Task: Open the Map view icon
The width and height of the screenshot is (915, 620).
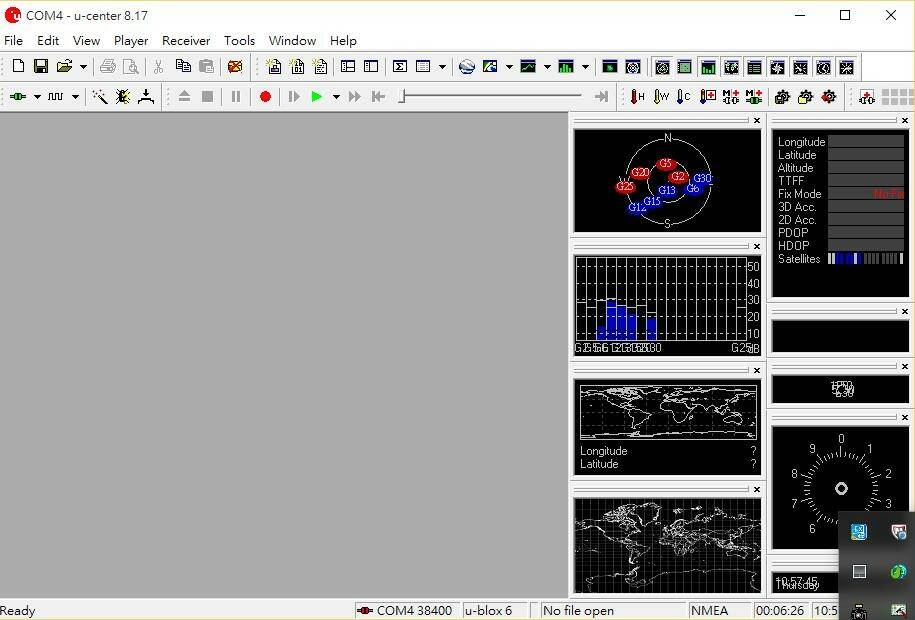Action: coord(490,67)
